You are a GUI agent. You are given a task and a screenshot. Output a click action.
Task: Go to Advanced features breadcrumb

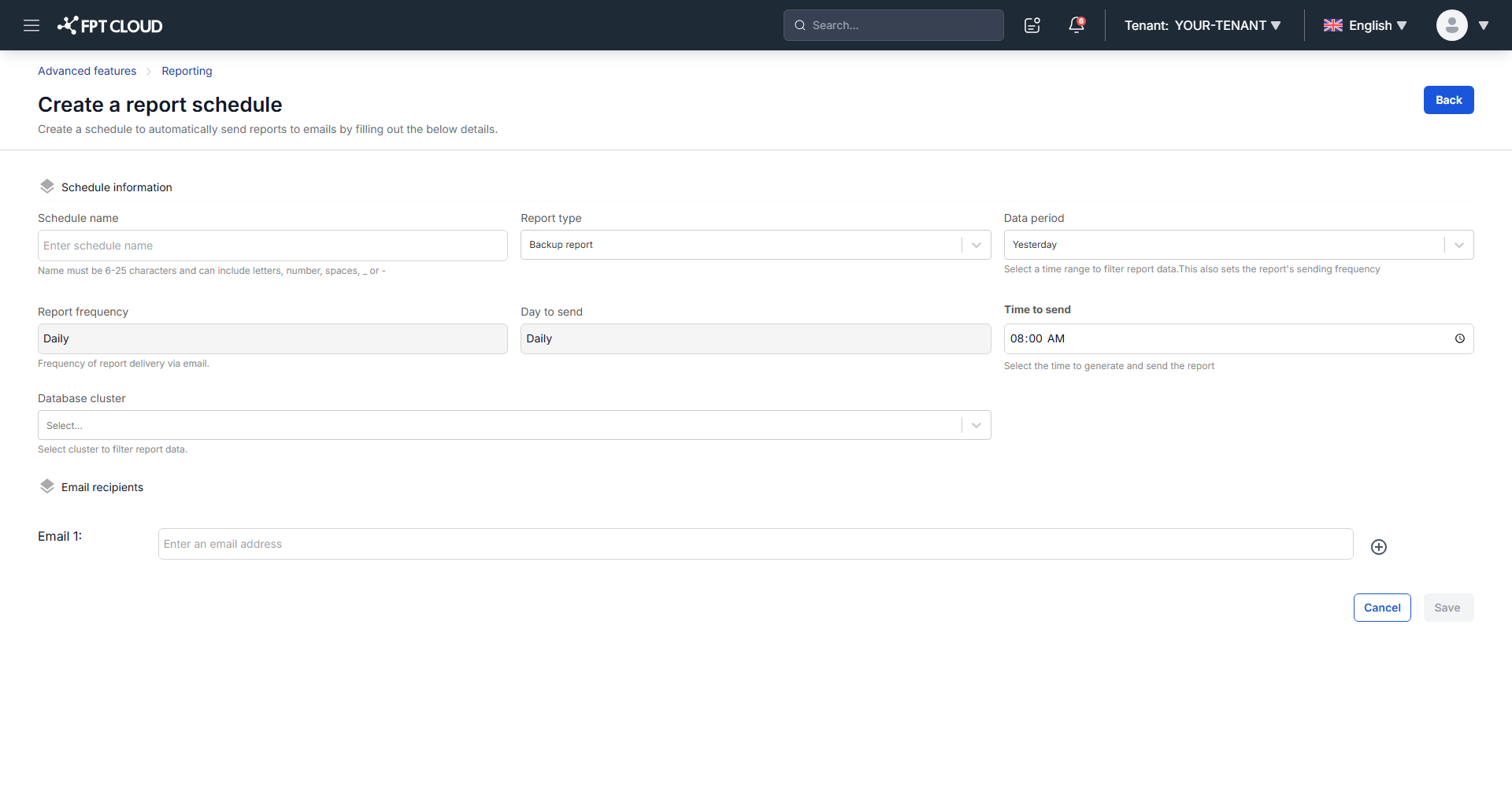(x=87, y=71)
